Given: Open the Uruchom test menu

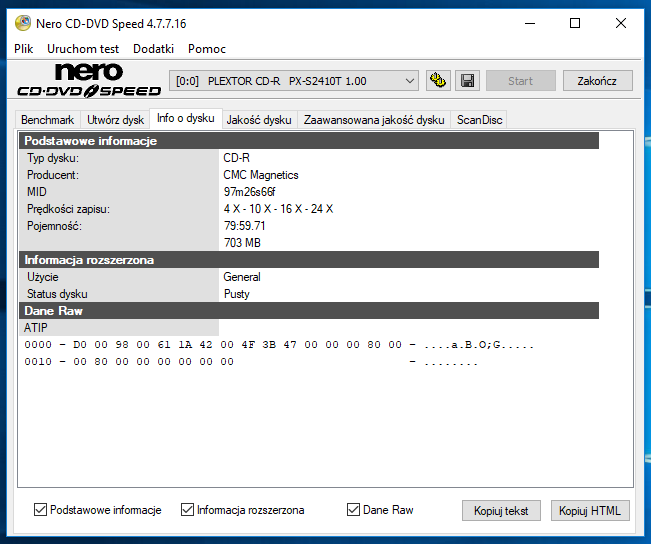Looking at the screenshot, I should coord(83,49).
